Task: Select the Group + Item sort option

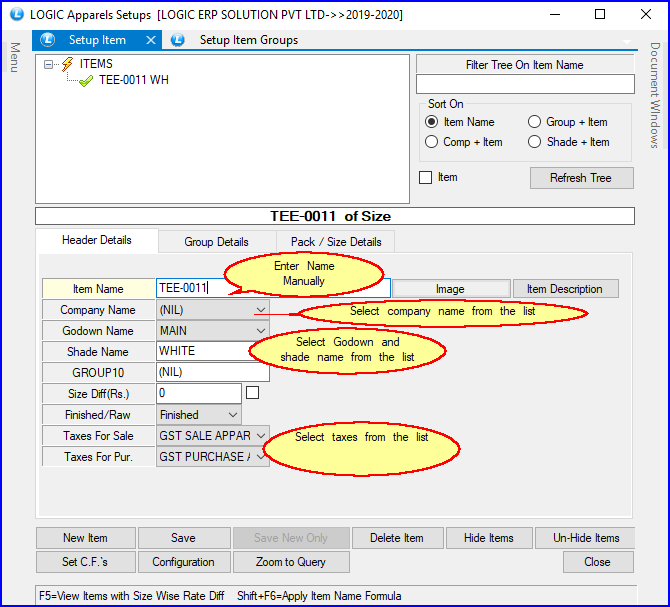Action: point(534,122)
